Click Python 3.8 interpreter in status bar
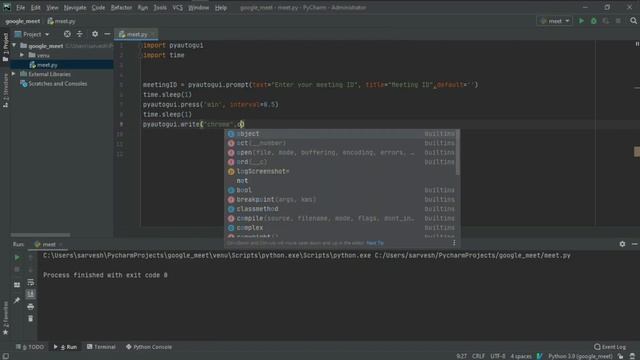640x360 pixels. (x=580, y=356)
